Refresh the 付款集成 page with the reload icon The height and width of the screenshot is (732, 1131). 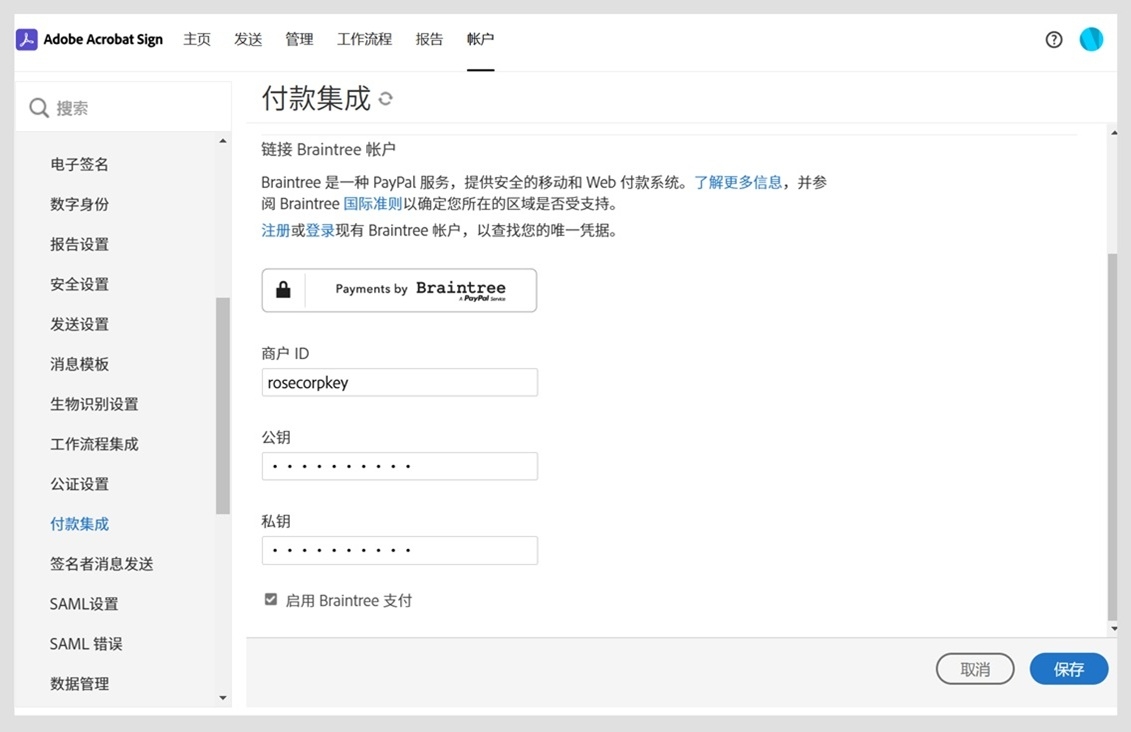tap(387, 99)
